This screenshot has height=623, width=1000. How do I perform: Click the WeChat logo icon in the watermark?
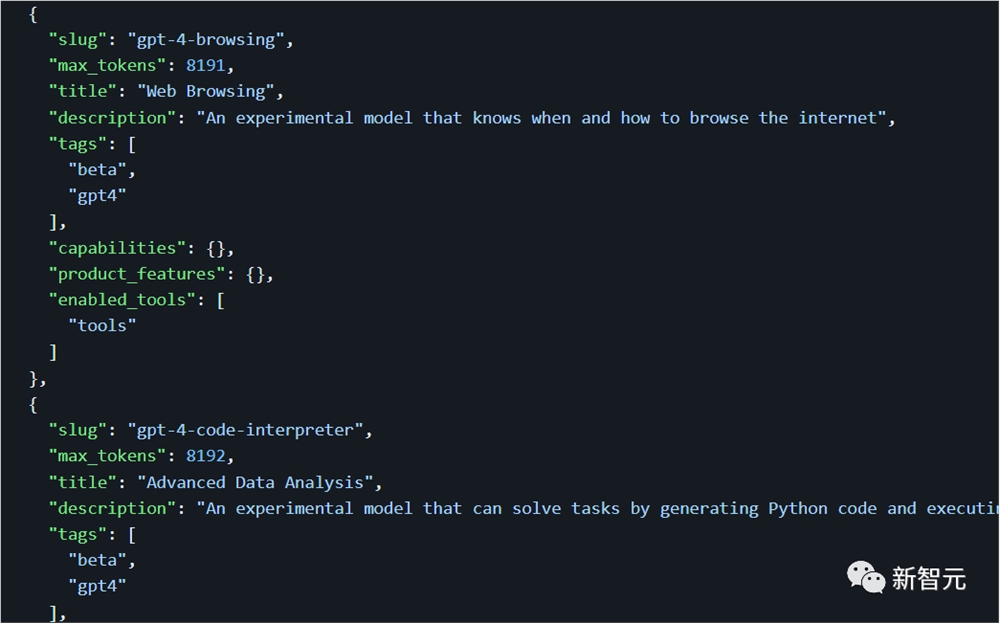[x=866, y=576]
